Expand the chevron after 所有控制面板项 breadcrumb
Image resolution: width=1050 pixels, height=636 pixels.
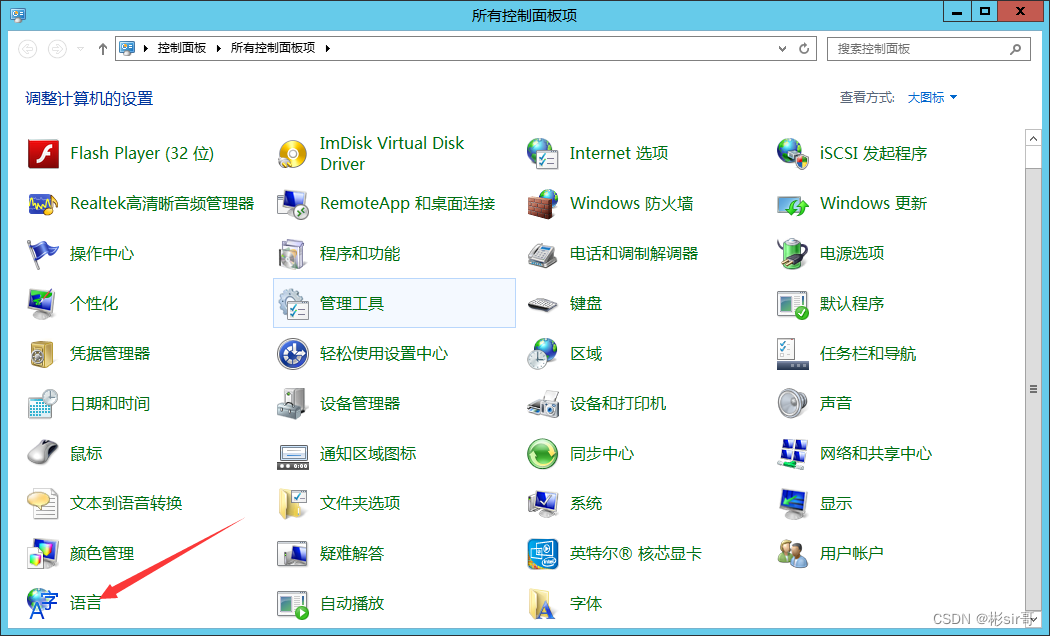point(327,48)
